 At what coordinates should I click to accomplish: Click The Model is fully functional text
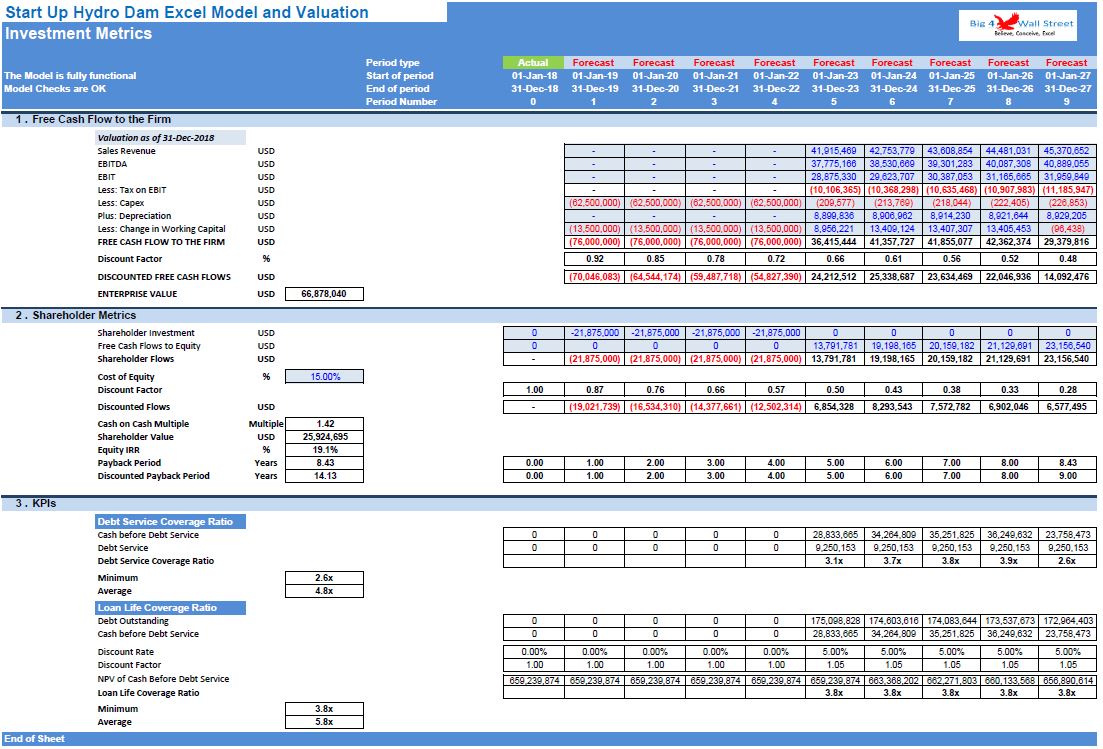pyautogui.click(x=70, y=76)
